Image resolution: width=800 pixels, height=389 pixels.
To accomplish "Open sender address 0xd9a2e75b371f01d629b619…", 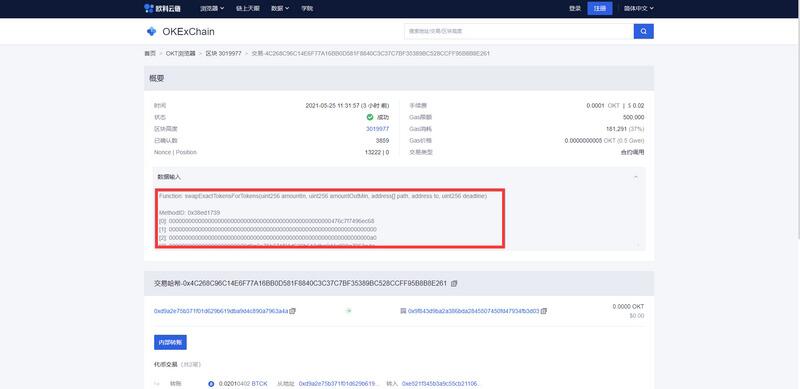I will 221,311.
